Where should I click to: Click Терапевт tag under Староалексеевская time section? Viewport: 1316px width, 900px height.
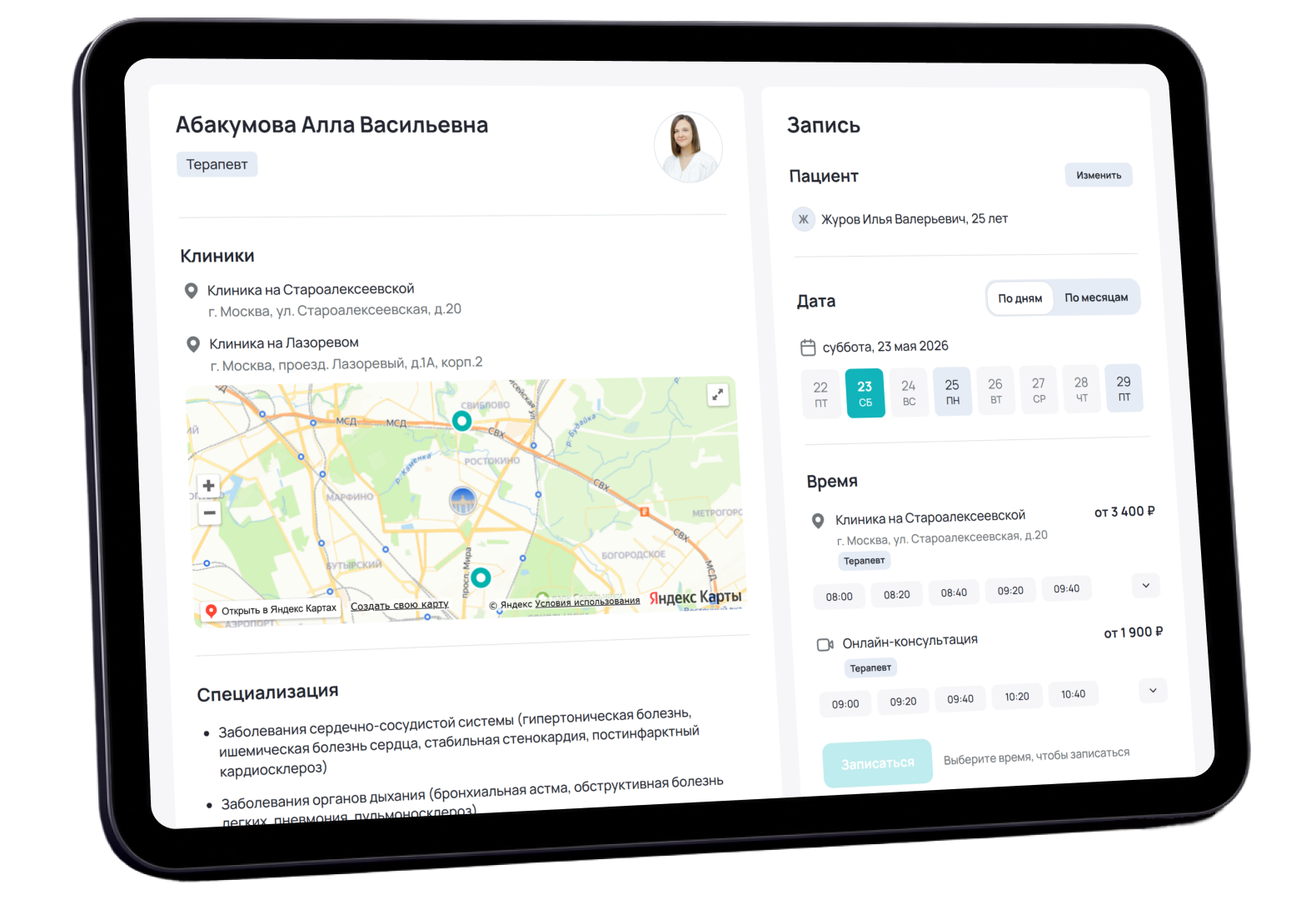coord(864,561)
